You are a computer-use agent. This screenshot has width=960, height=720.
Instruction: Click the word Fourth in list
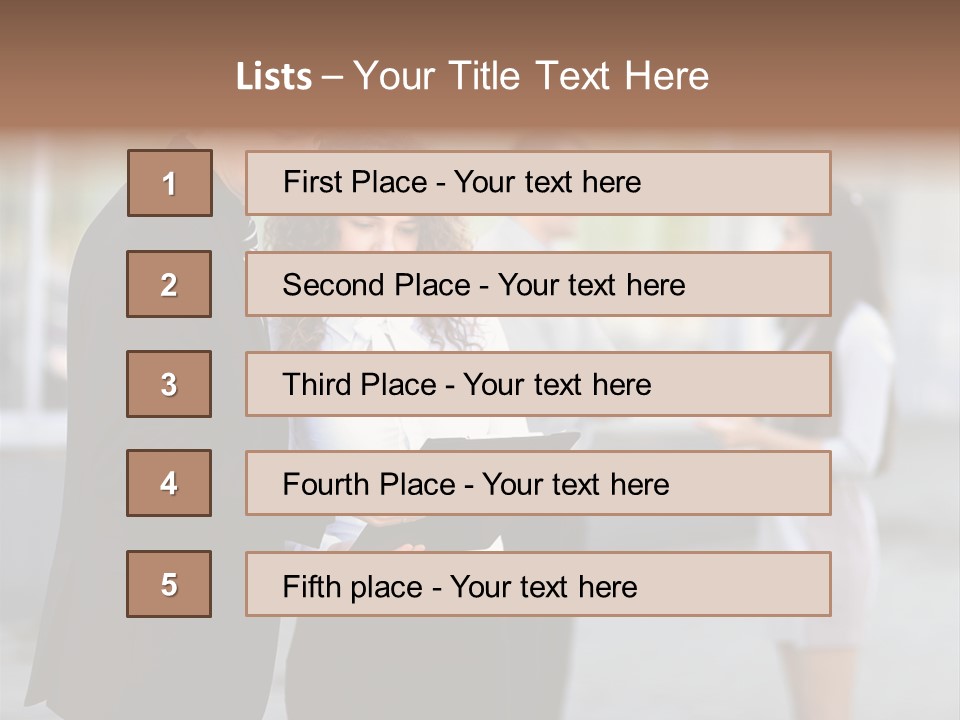(x=324, y=484)
